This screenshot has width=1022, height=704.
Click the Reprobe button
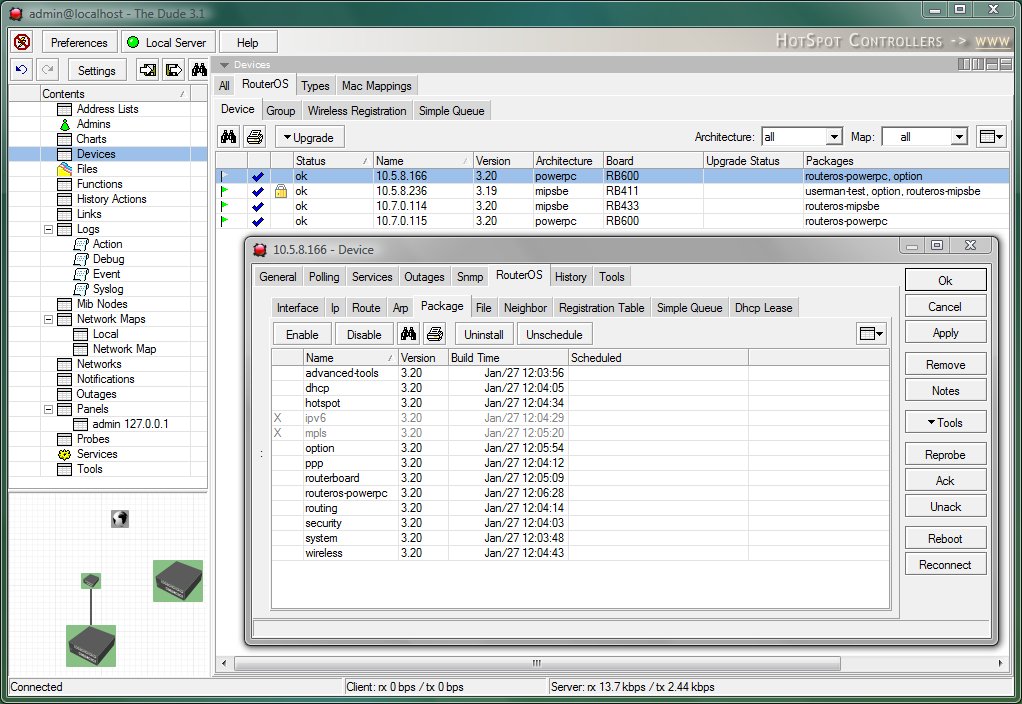(945, 454)
